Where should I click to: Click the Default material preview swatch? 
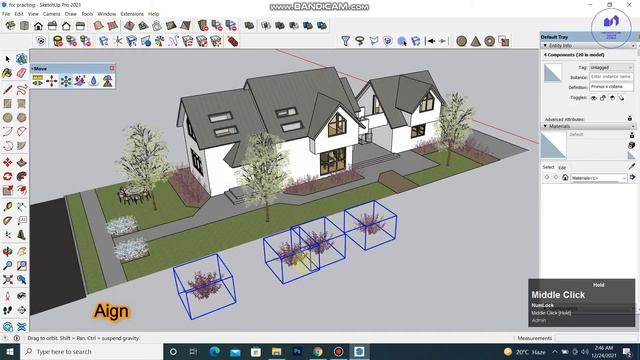[x=553, y=146]
